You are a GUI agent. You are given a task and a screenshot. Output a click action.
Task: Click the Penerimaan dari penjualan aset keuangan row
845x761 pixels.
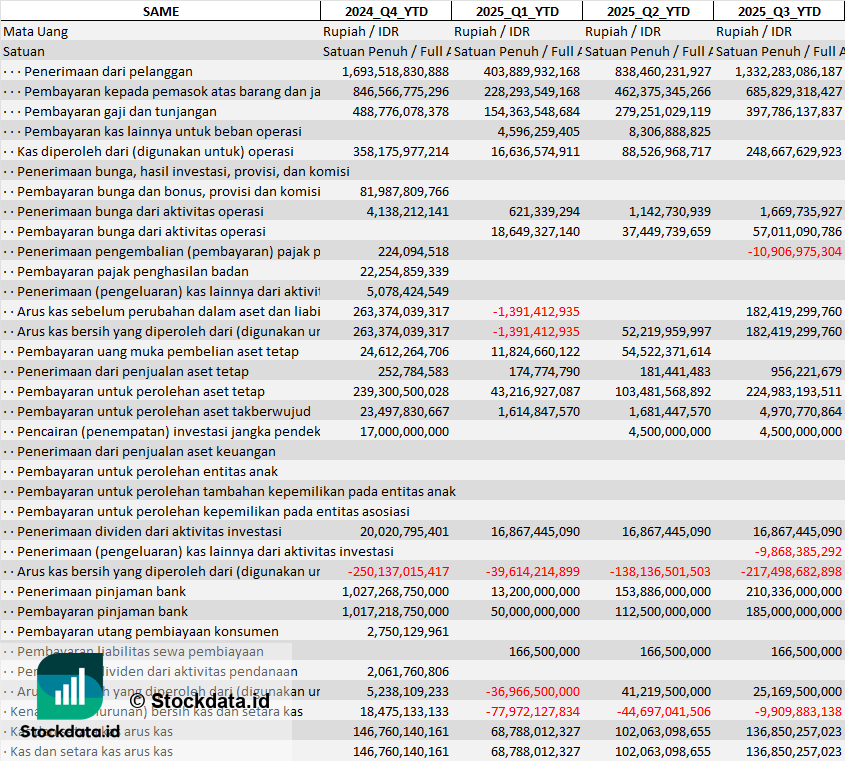(146, 451)
